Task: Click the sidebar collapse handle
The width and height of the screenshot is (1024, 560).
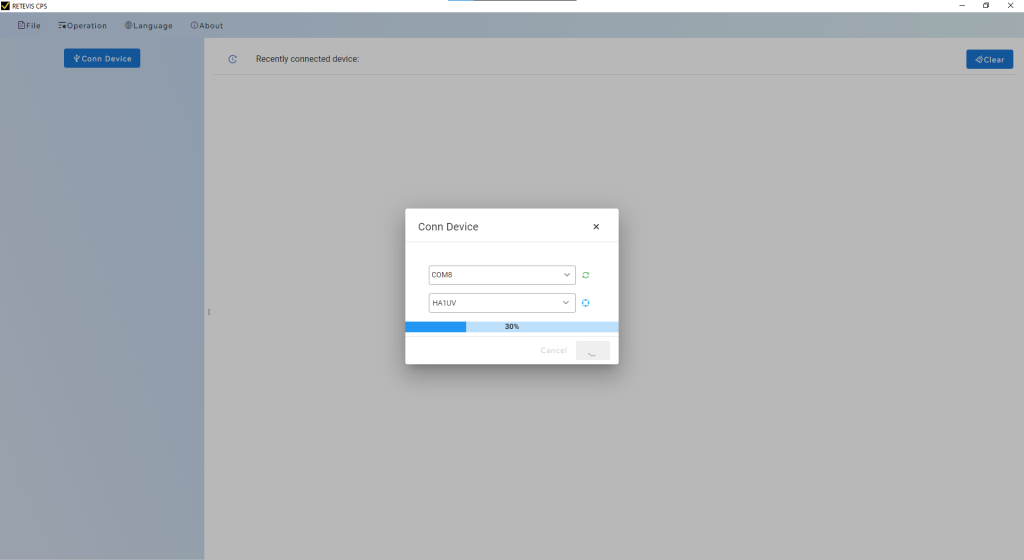Action: (x=209, y=312)
